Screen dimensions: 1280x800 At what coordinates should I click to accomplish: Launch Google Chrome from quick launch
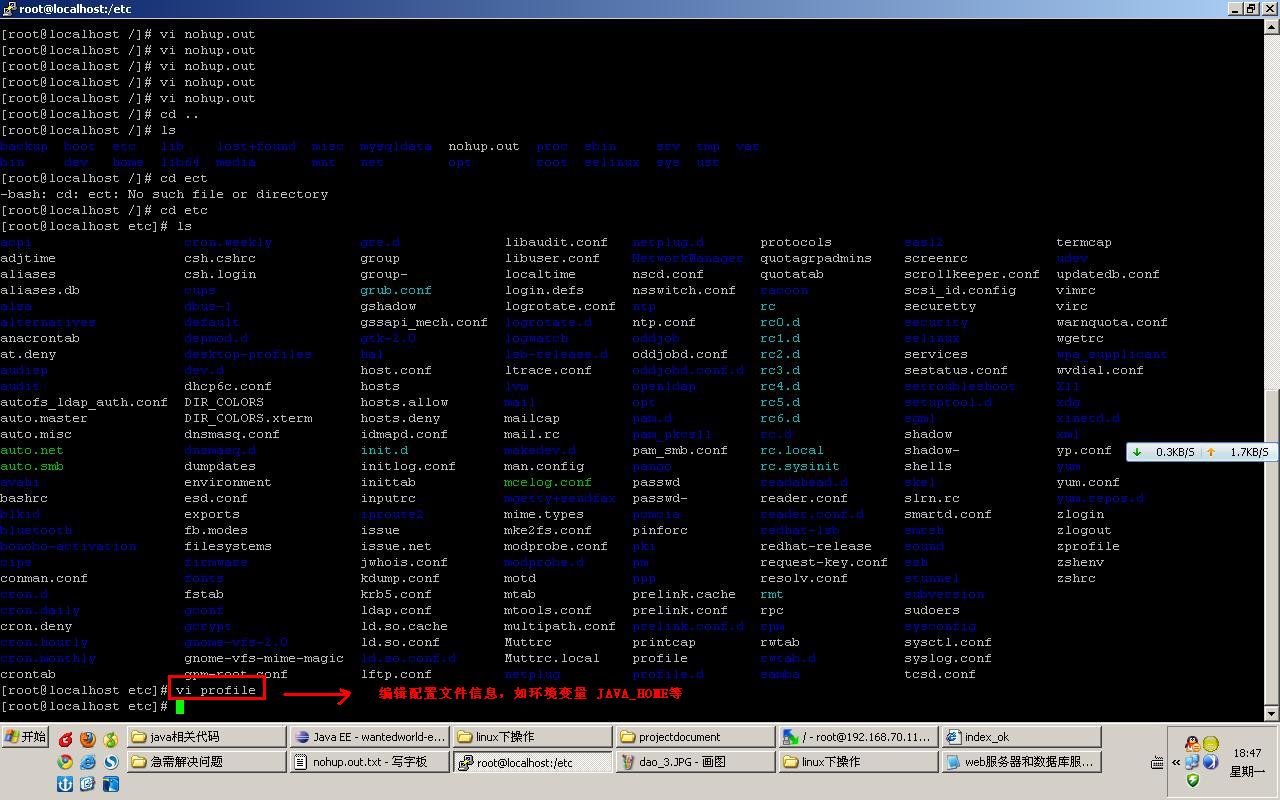[x=66, y=762]
